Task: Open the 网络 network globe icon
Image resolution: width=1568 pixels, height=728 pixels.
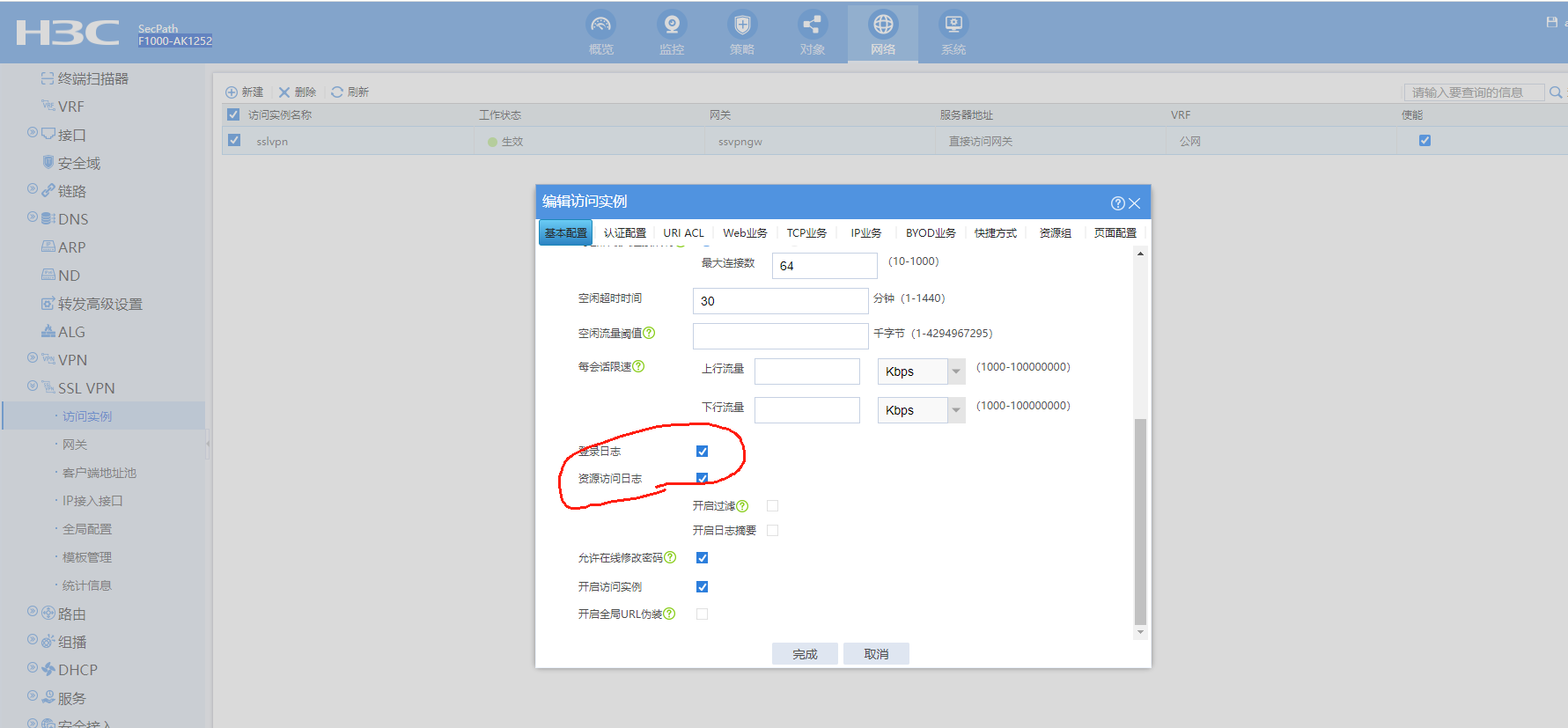Action: tap(883, 25)
